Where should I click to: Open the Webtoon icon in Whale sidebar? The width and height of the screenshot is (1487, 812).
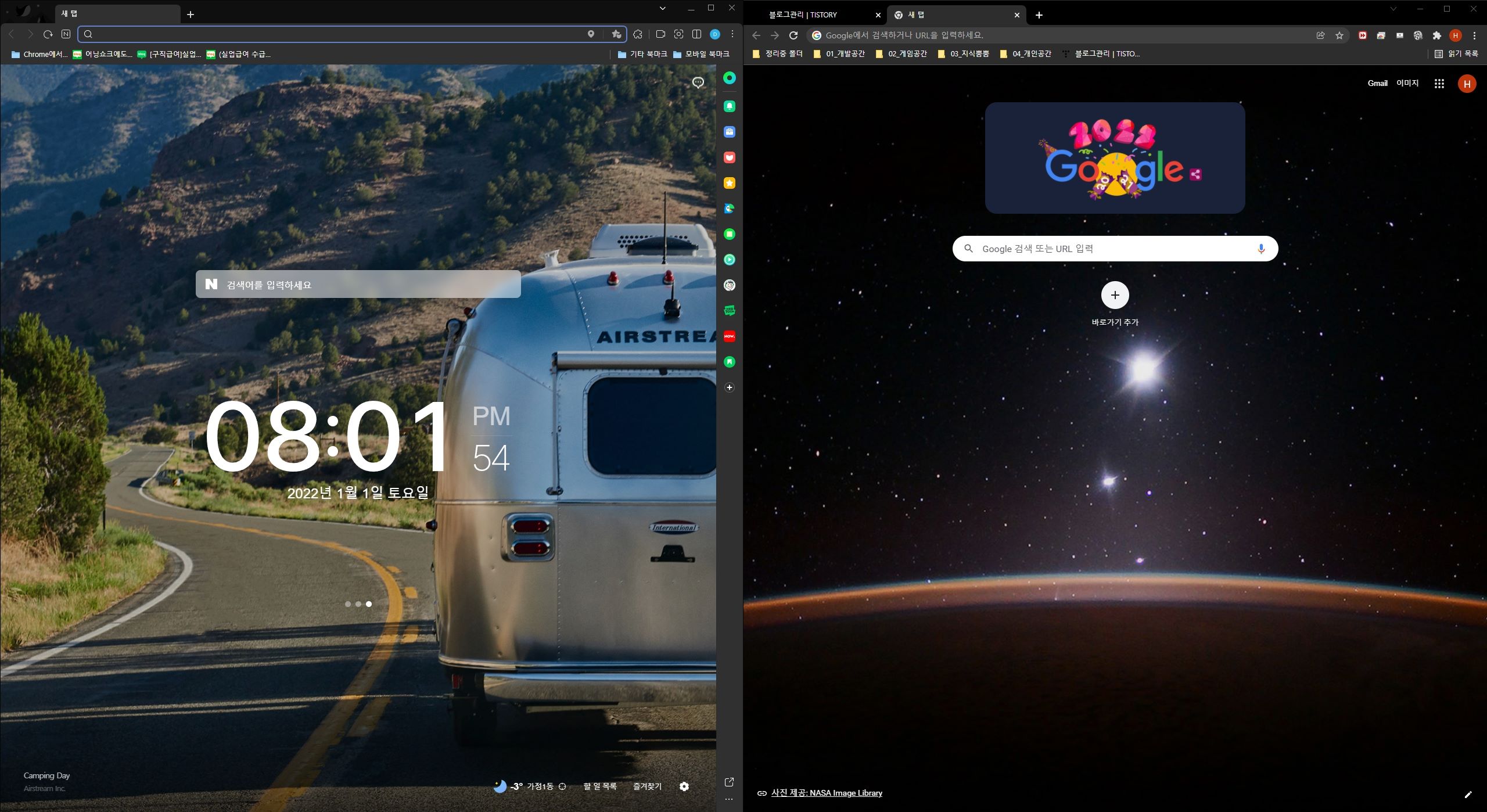[x=730, y=311]
